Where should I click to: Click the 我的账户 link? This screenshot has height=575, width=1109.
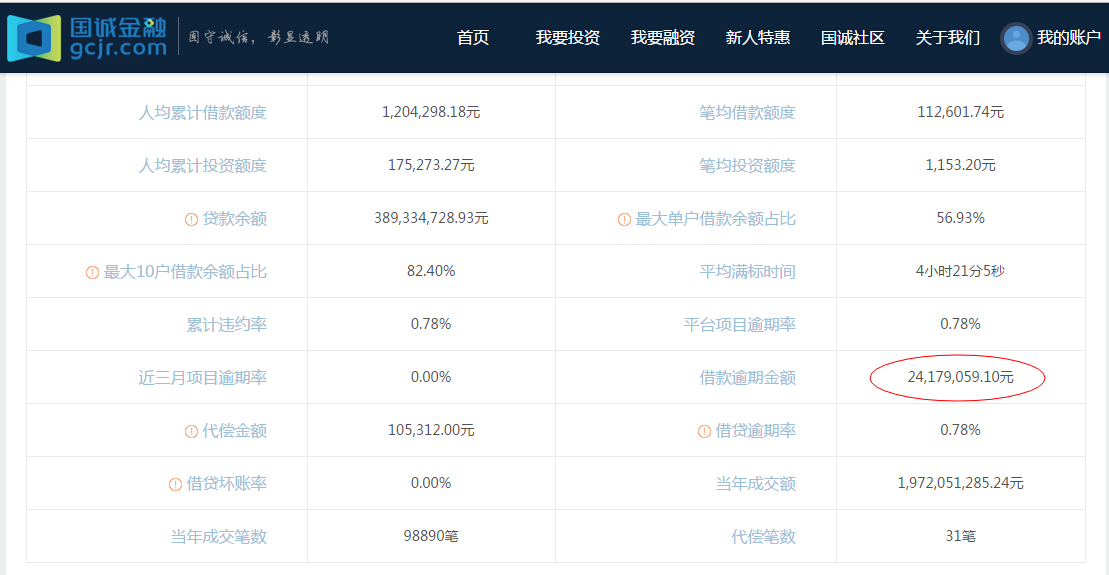pos(1068,38)
